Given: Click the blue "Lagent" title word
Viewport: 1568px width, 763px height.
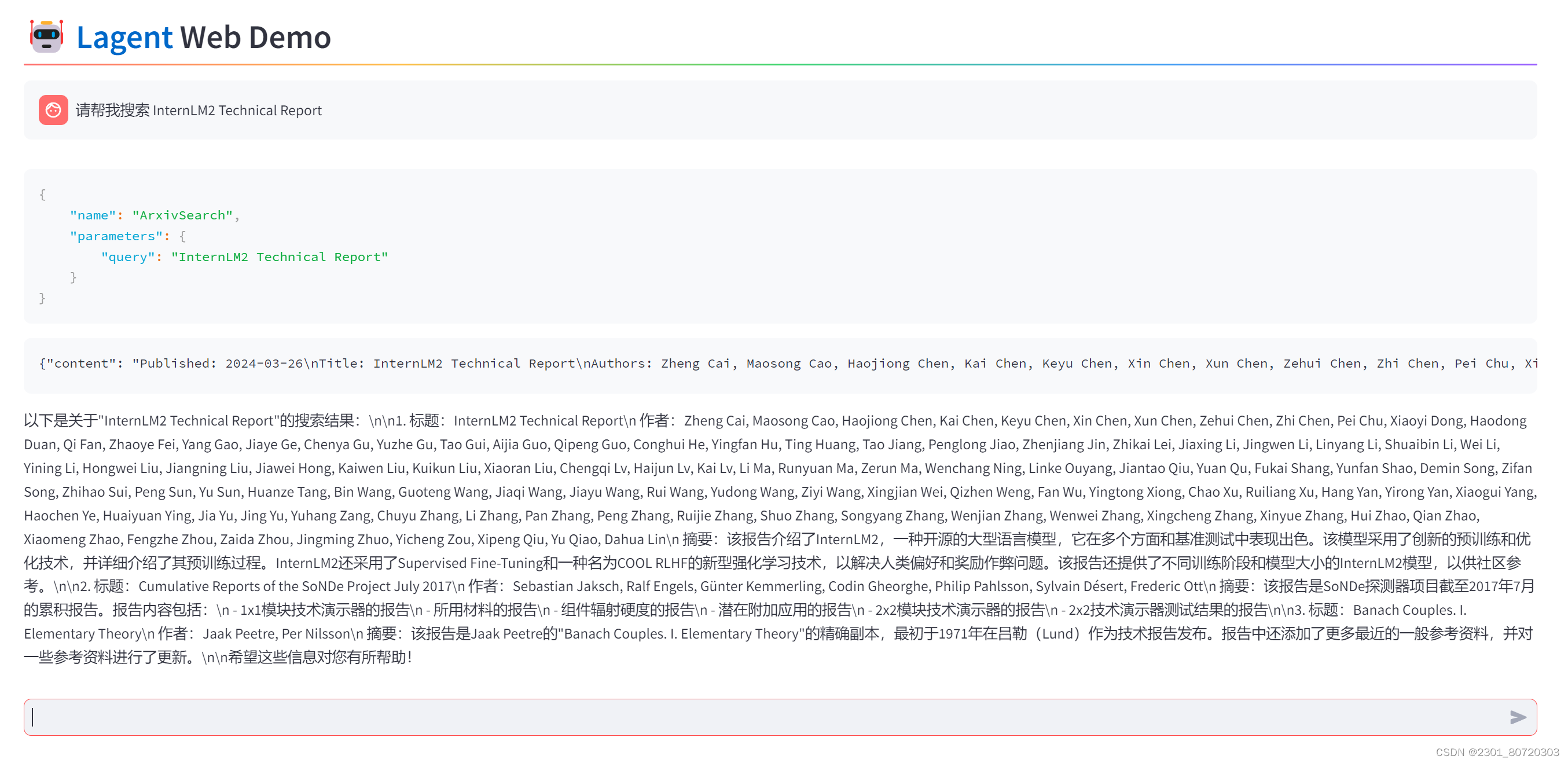Looking at the screenshot, I should pyautogui.click(x=124, y=37).
